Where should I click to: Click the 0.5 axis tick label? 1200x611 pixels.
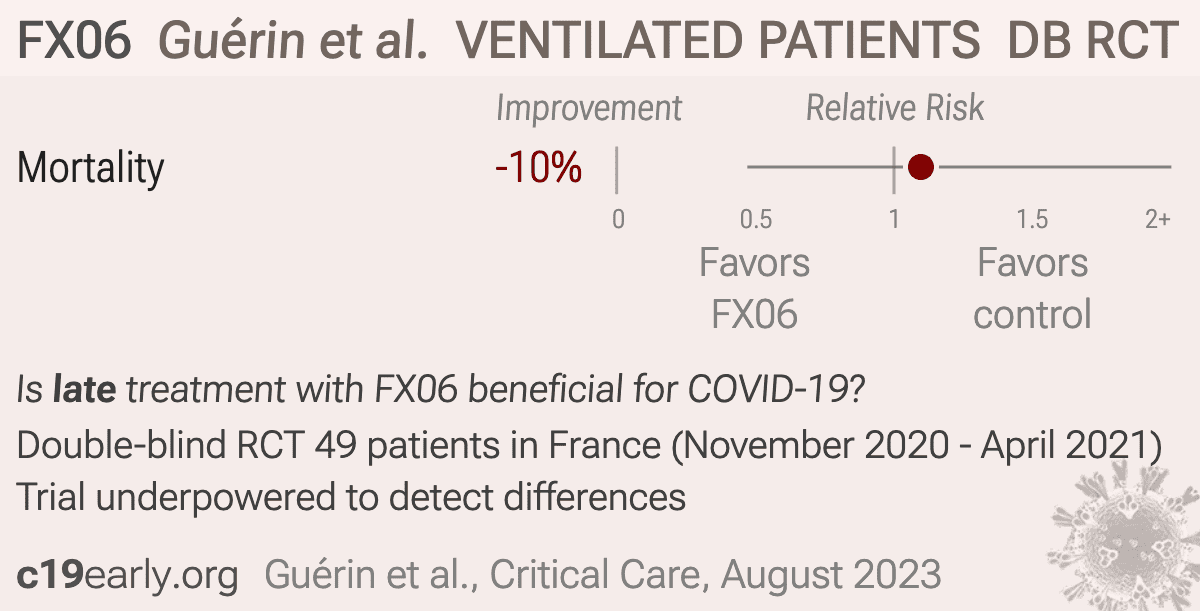click(x=755, y=219)
